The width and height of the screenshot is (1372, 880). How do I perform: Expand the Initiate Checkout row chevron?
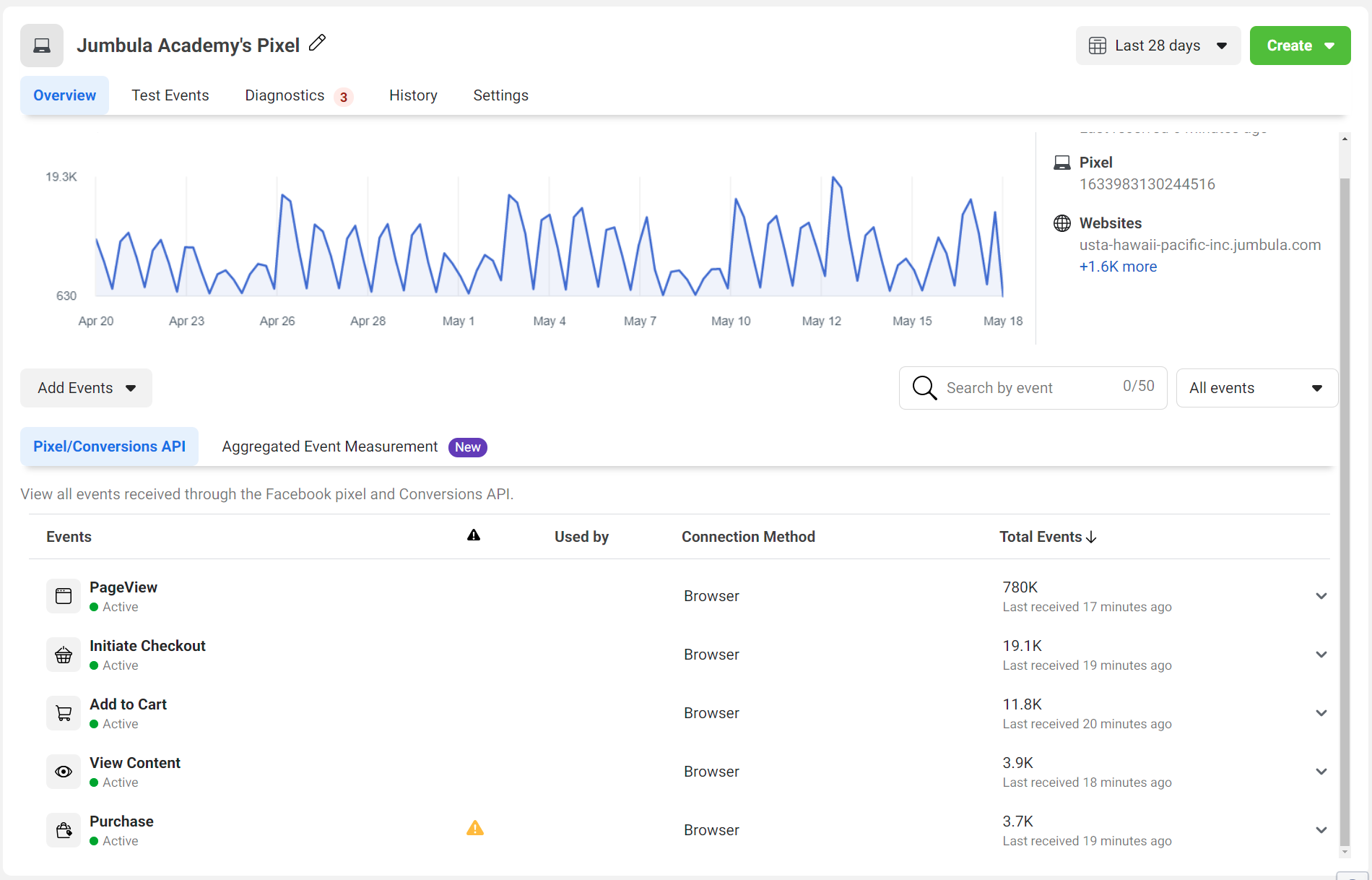(x=1321, y=655)
